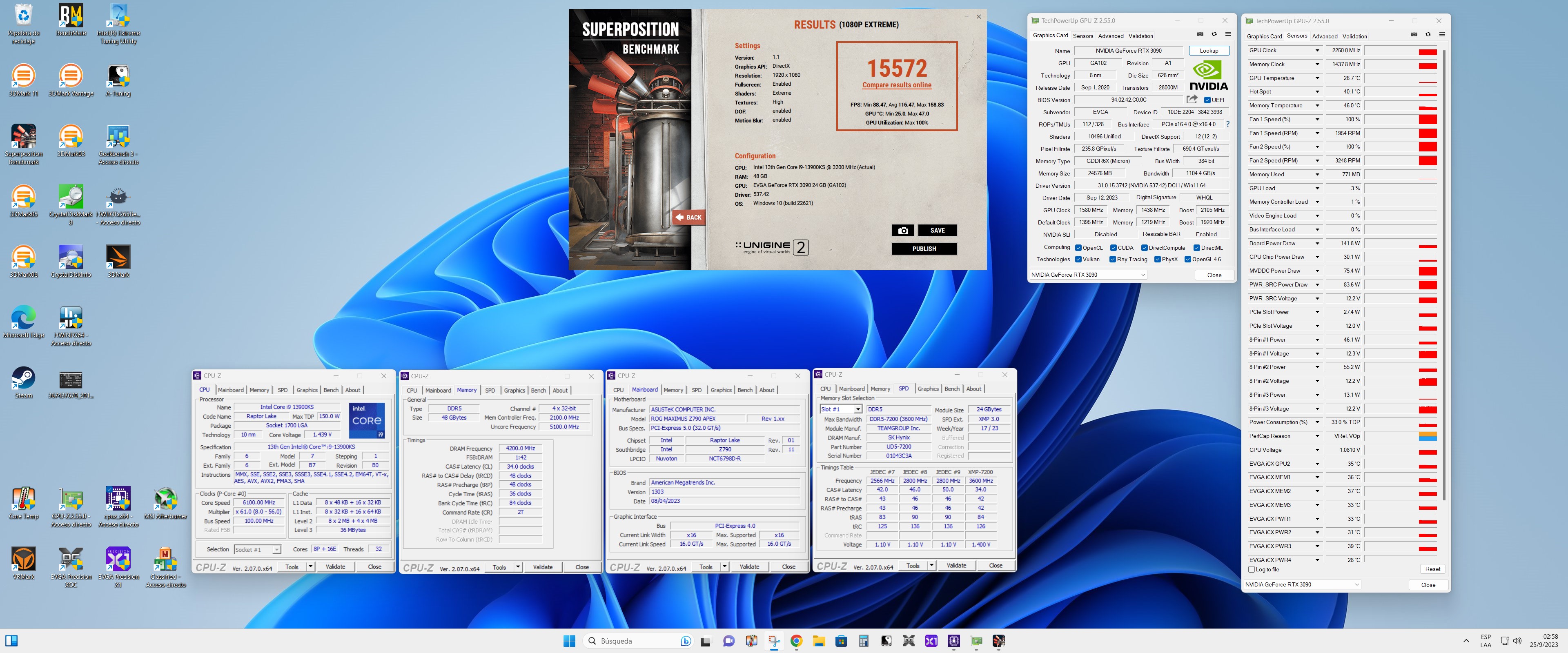1568x653 pixels.
Task: Toggle the DirectML checkbox
Action: click(x=1197, y=248)
